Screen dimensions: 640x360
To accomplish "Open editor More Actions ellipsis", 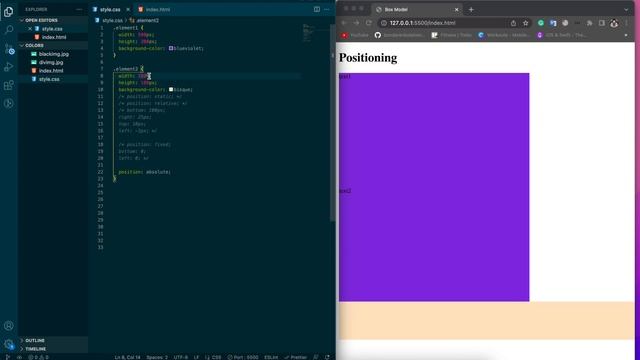I will tap(327, 9).
